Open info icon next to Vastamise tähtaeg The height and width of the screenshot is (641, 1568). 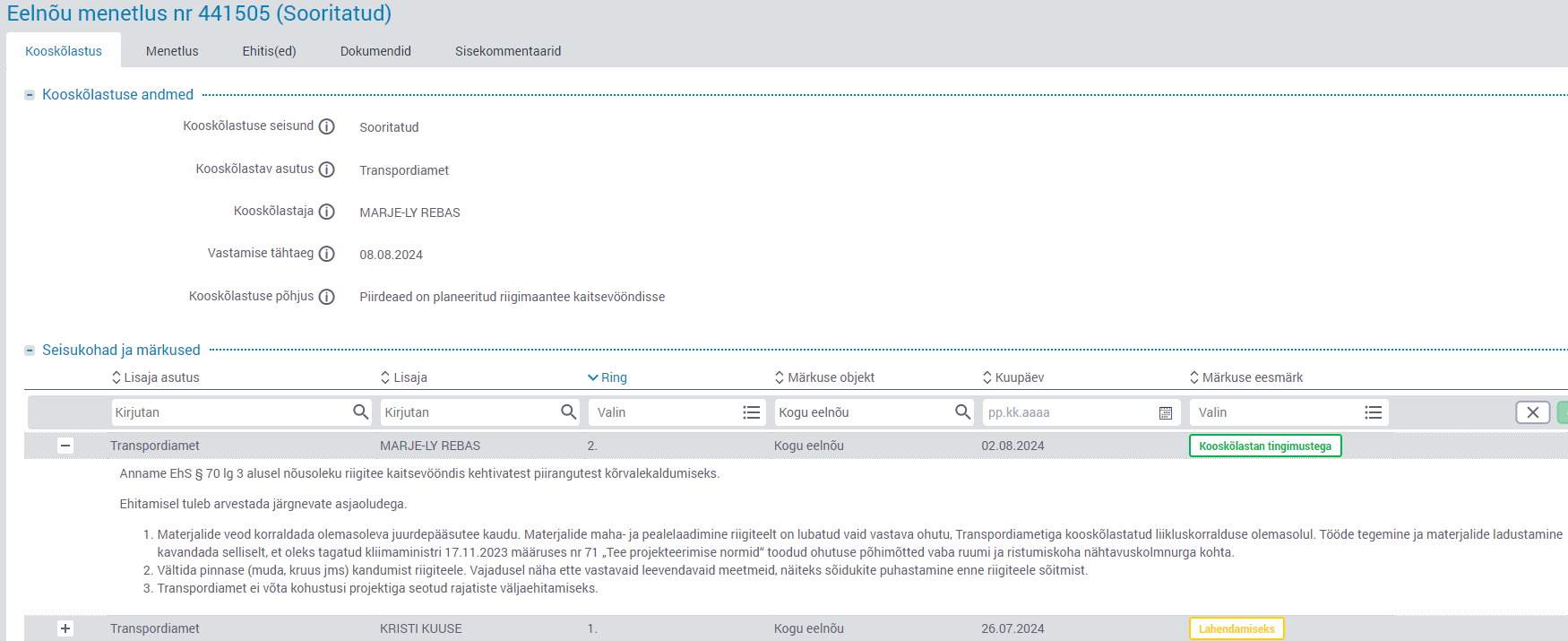327,254
